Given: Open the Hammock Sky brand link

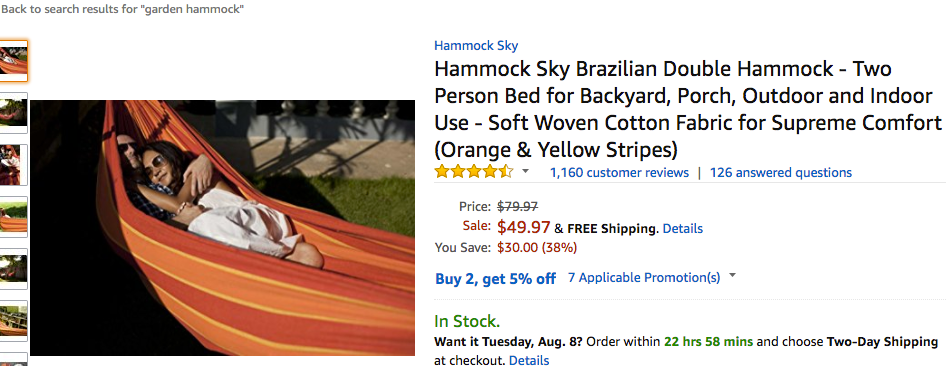Looking at the screenshot, I should click(x=476, y=45).
